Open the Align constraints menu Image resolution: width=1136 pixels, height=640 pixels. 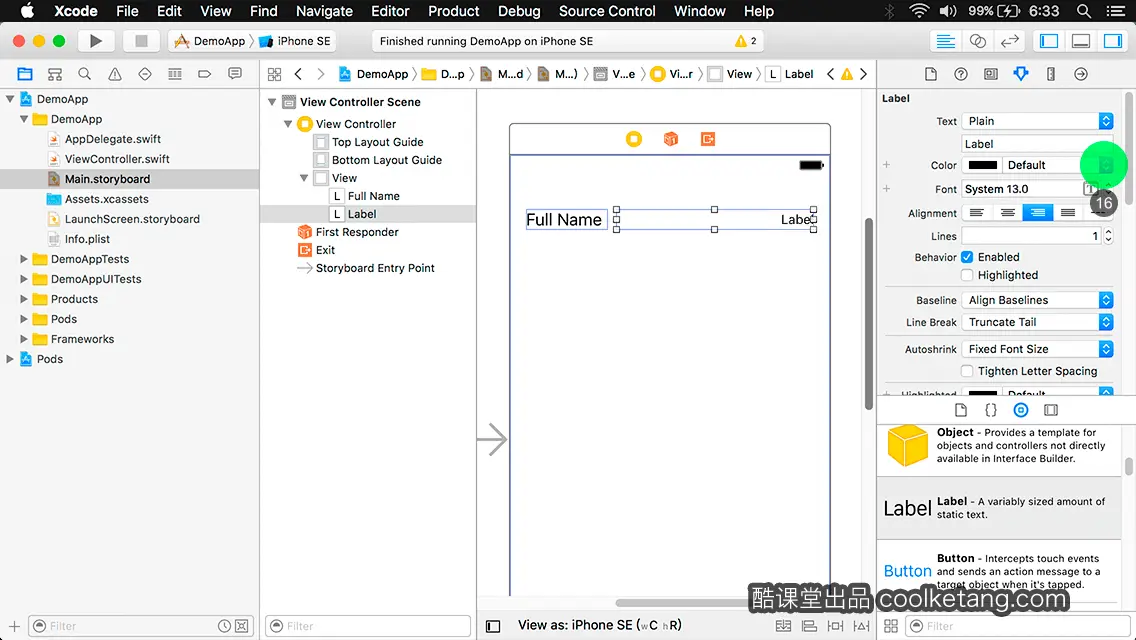809,626
